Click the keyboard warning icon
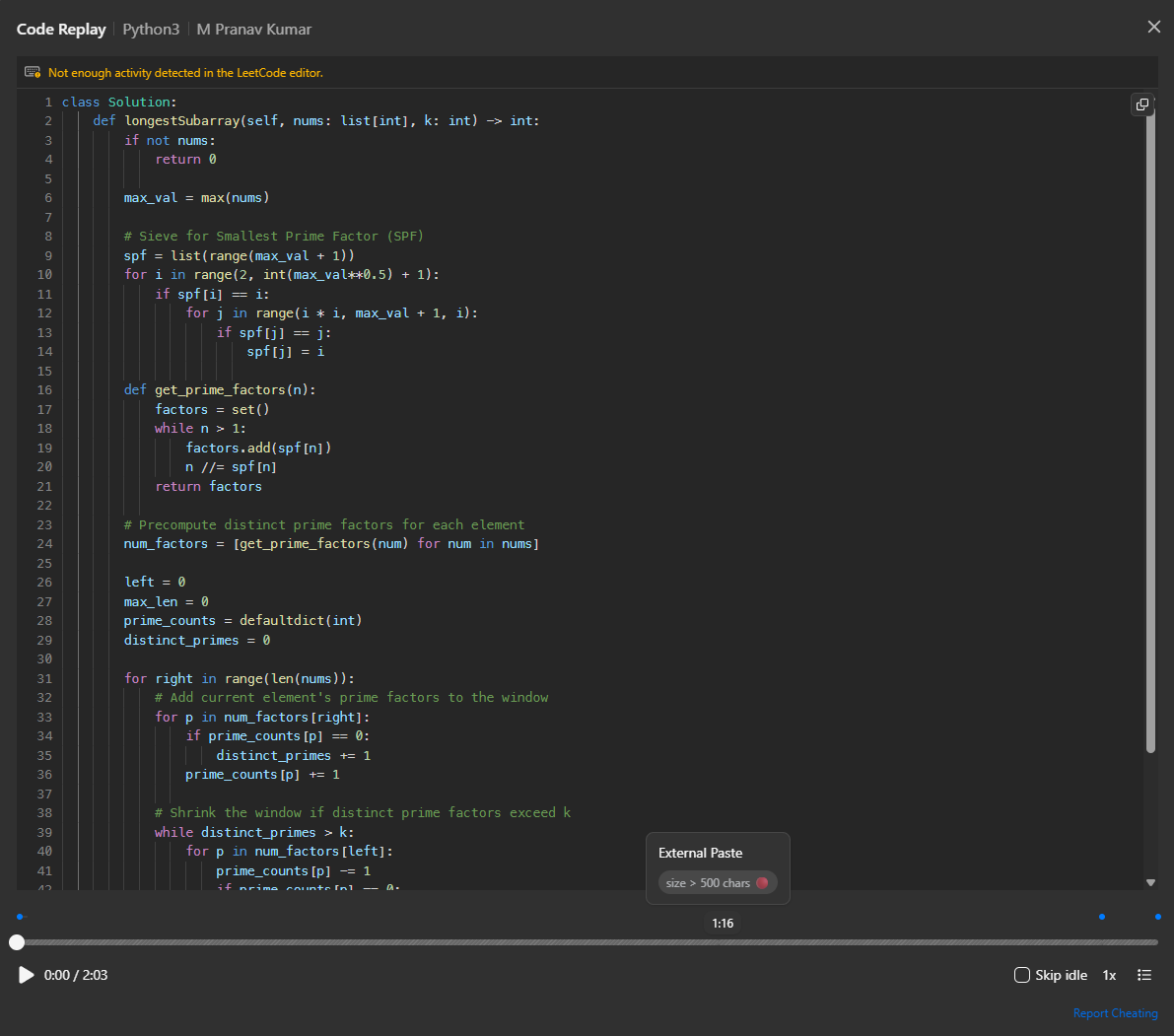The height and width of the screenshot is (1036, 1174). (33, 72)
